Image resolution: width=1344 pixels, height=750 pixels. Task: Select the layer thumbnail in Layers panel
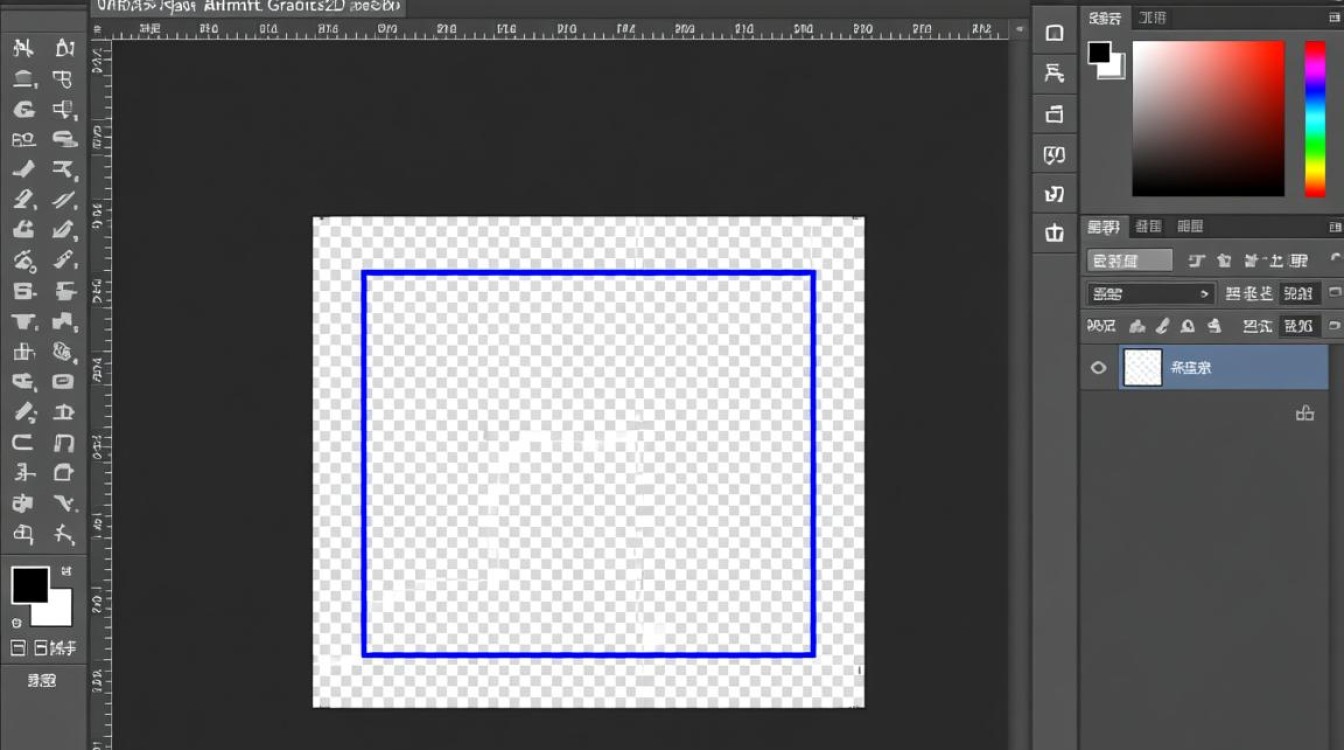tap(1142, 368)
